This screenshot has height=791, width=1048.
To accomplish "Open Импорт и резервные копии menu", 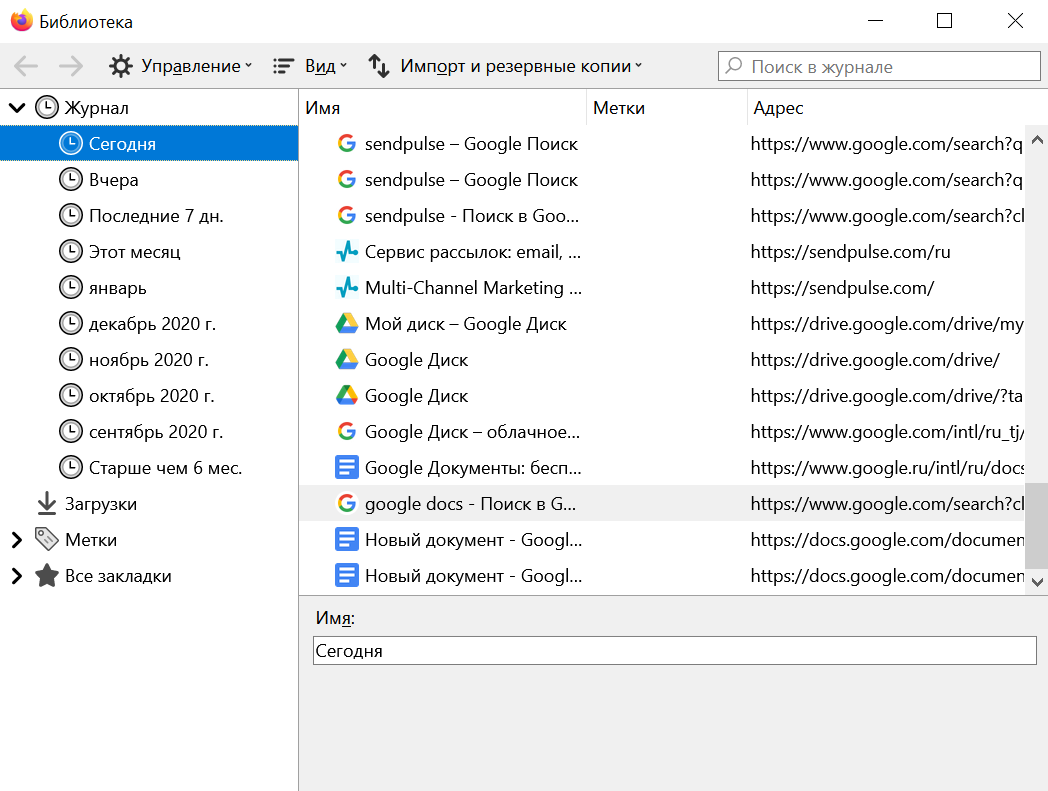I will coord(505,66).
